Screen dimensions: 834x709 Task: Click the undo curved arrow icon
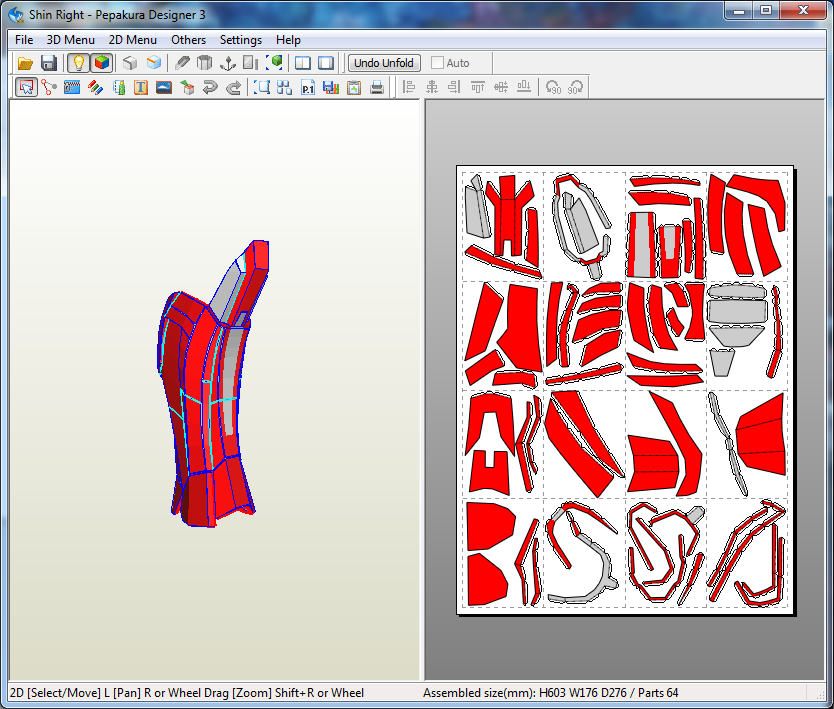210,87
